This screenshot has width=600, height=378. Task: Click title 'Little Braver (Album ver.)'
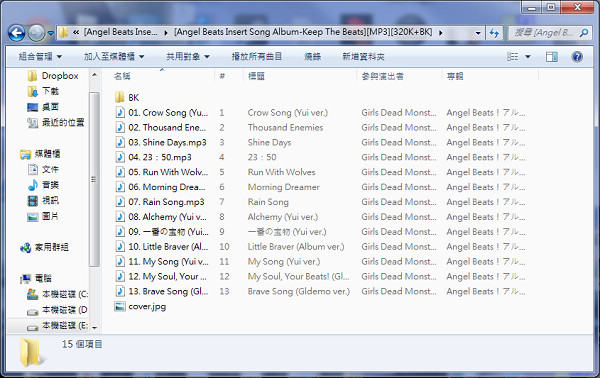(296, 246)
